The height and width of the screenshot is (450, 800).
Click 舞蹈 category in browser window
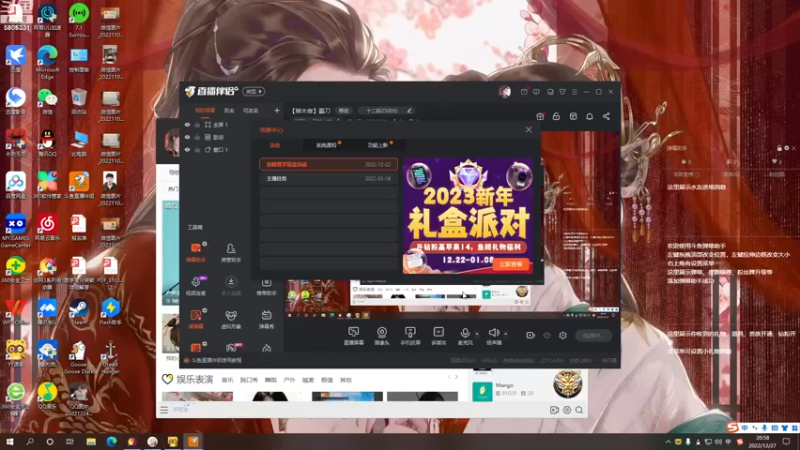(x=270, y=380)
